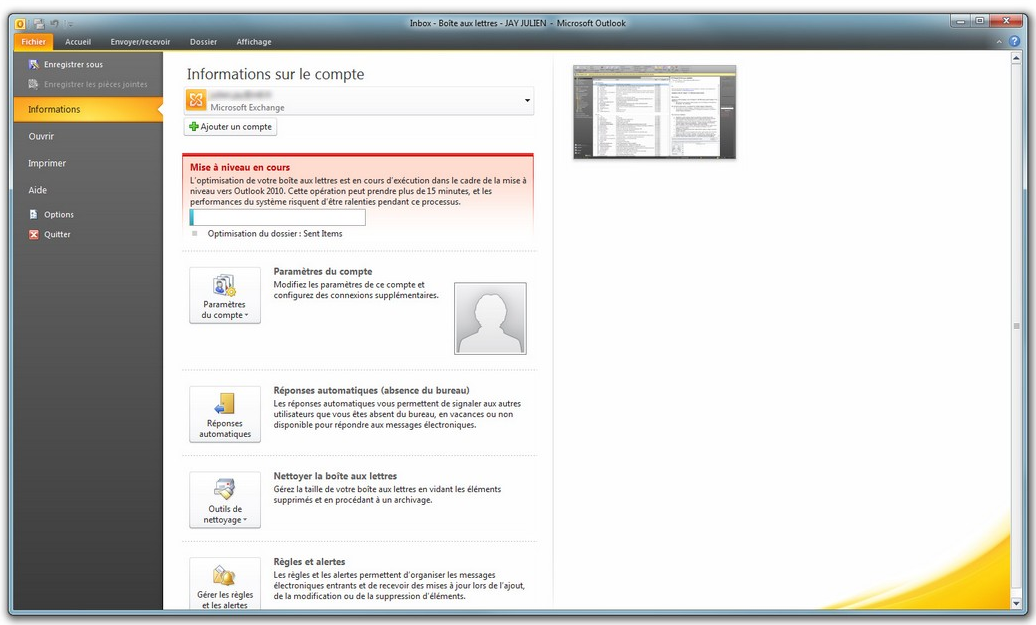Maximize the Outlook window

pyautogui.click(x=980, y=21)
